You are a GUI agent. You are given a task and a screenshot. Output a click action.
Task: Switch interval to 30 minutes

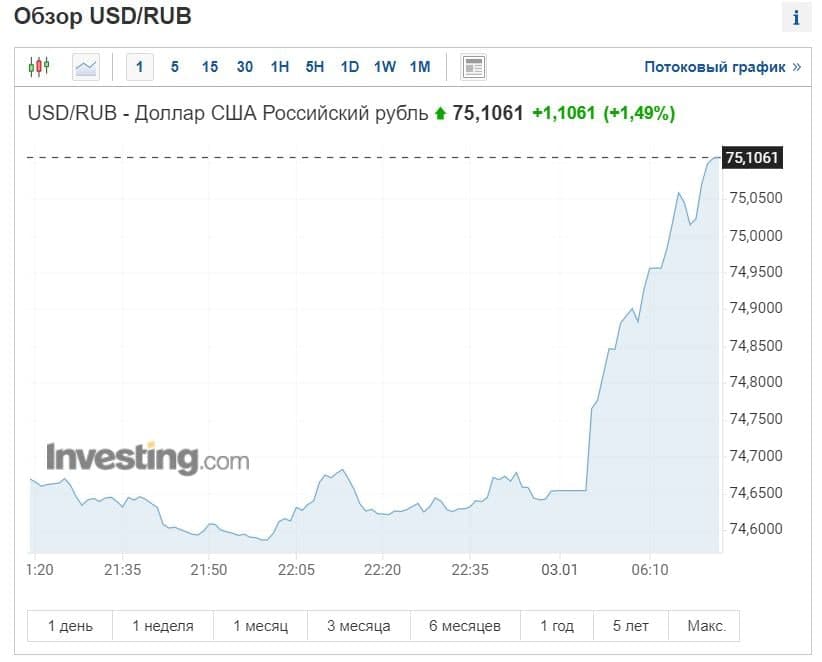[245, 67]
